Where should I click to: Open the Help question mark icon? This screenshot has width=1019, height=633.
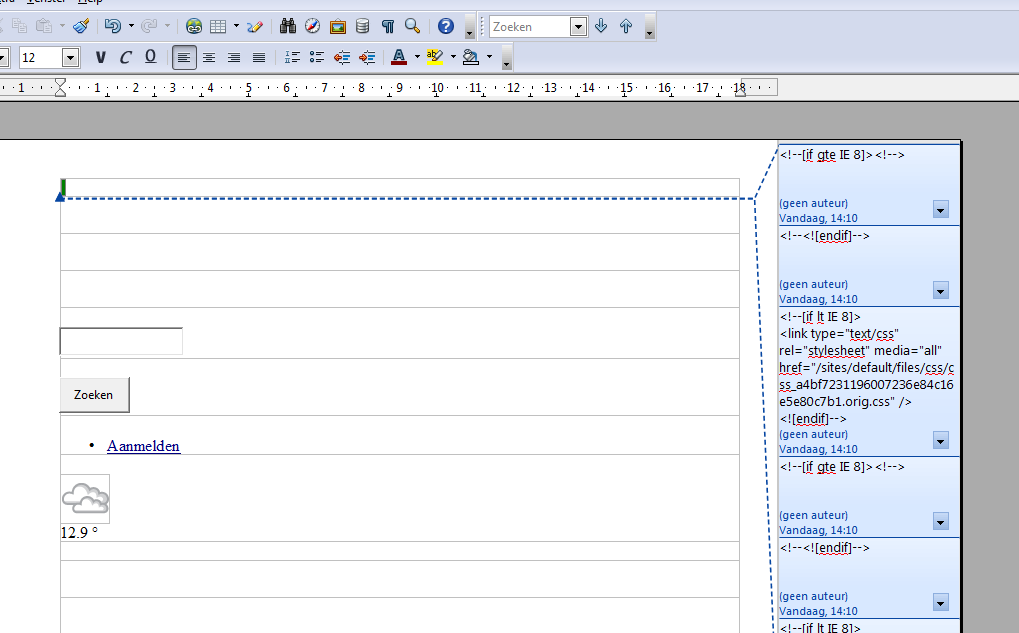click(445, 26)
